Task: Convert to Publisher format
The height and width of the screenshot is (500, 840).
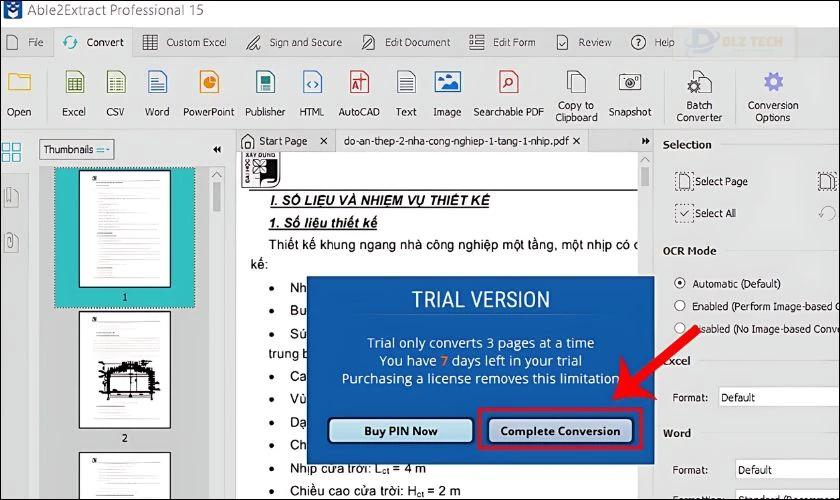Action: pyautogui.click(x=265, y=94)
